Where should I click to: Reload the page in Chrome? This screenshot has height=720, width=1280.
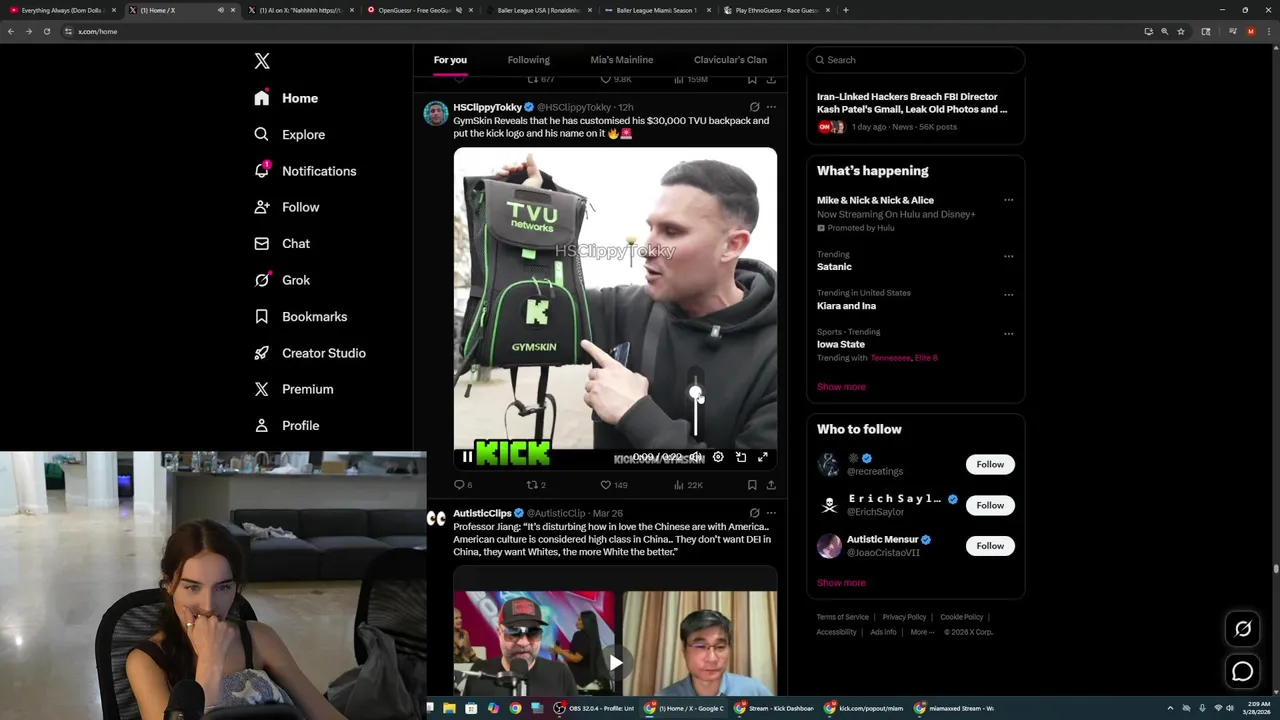[x=46, y=31]
